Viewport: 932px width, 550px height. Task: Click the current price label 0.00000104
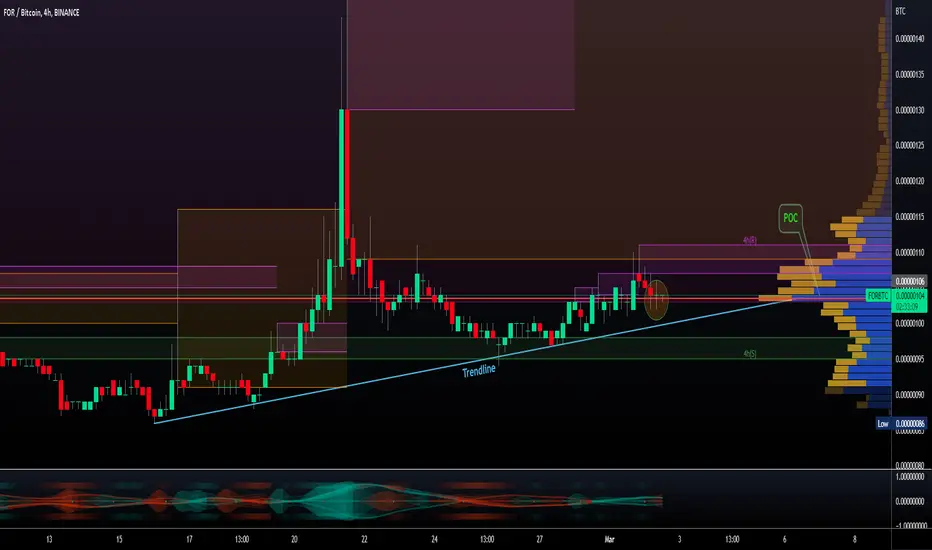point(910,296)
